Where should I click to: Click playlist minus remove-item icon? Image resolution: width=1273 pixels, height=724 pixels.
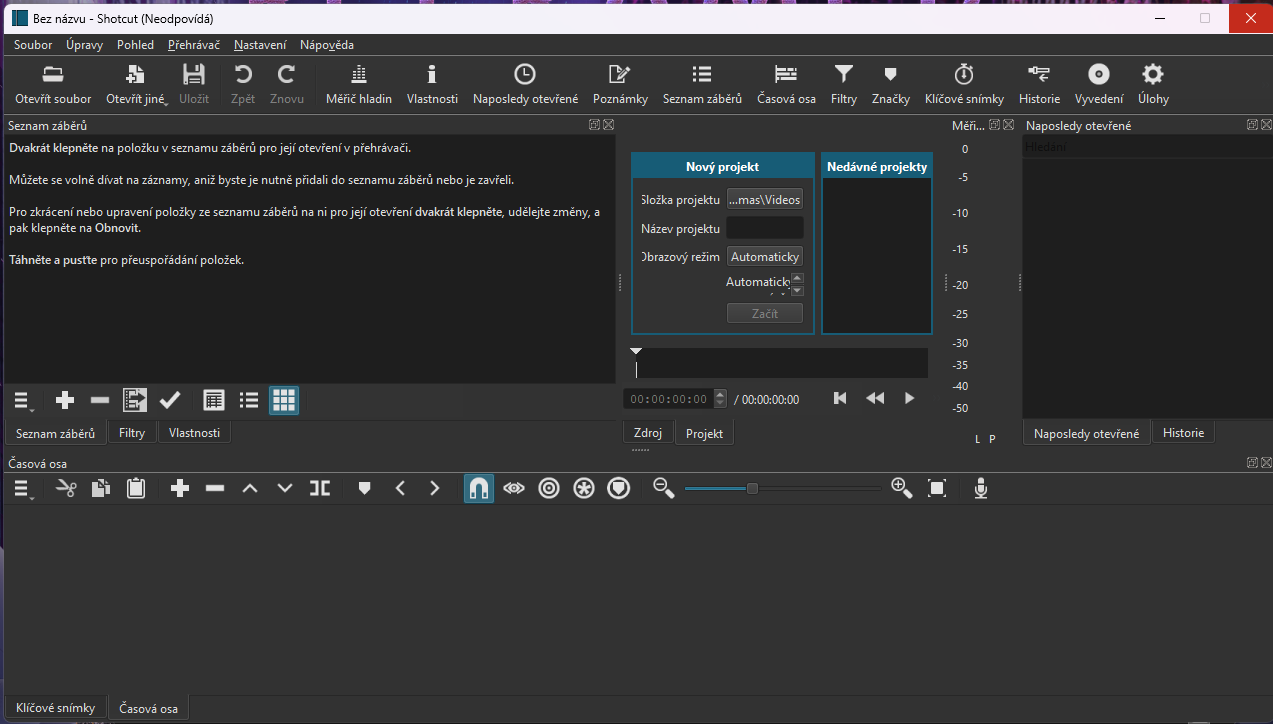100,401
